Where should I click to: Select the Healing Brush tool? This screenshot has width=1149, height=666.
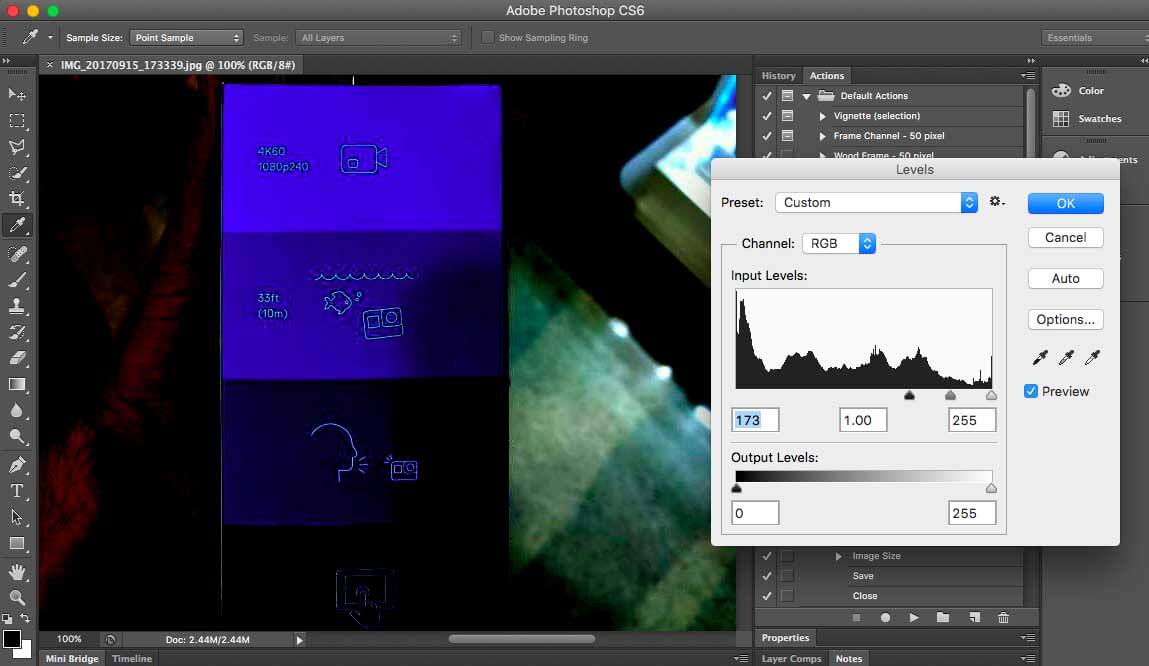click(17, 254)
